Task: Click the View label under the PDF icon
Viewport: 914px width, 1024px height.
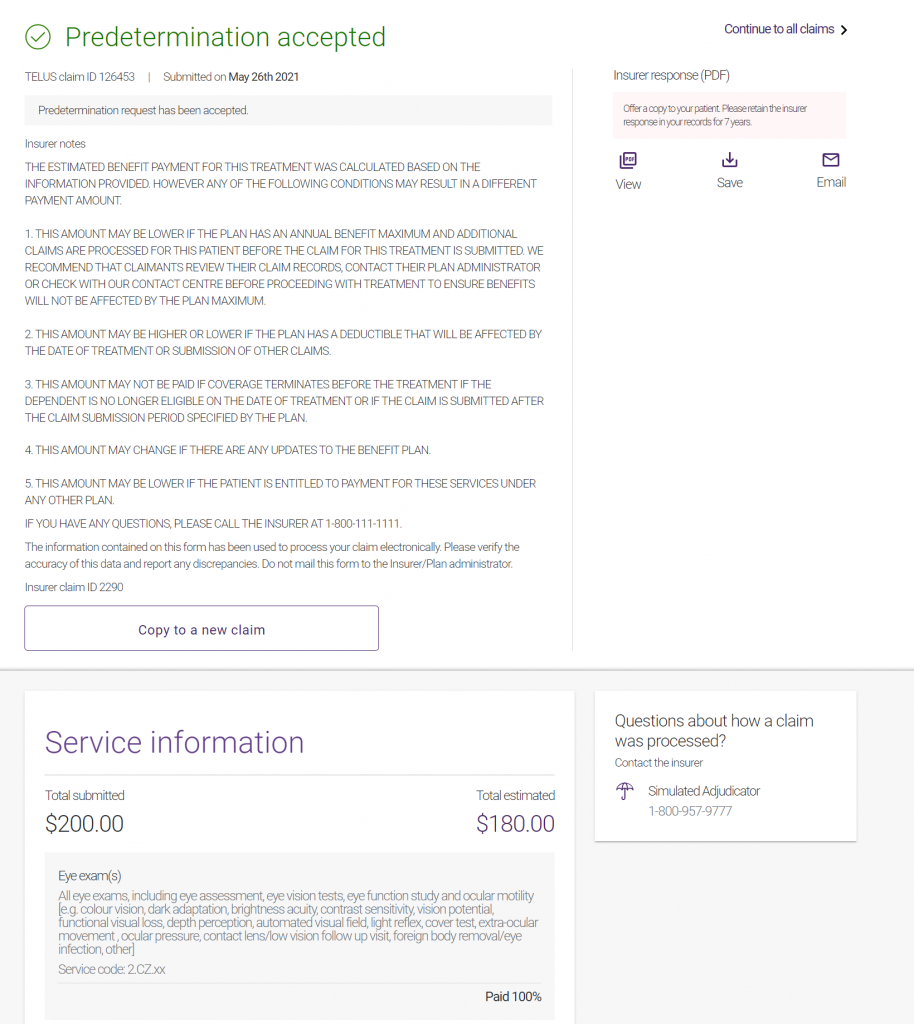Action: (x=628, y=184)
